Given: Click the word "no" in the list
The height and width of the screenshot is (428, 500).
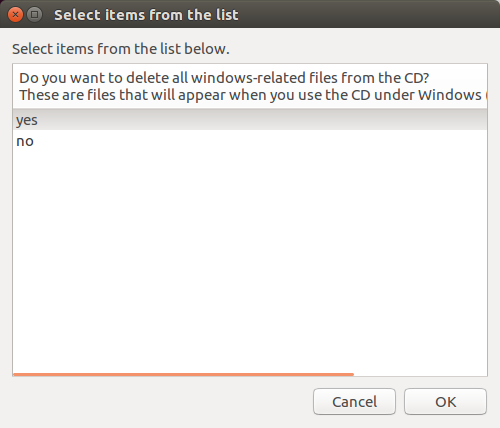Looking at the screenshot, I should coord(25,142).
